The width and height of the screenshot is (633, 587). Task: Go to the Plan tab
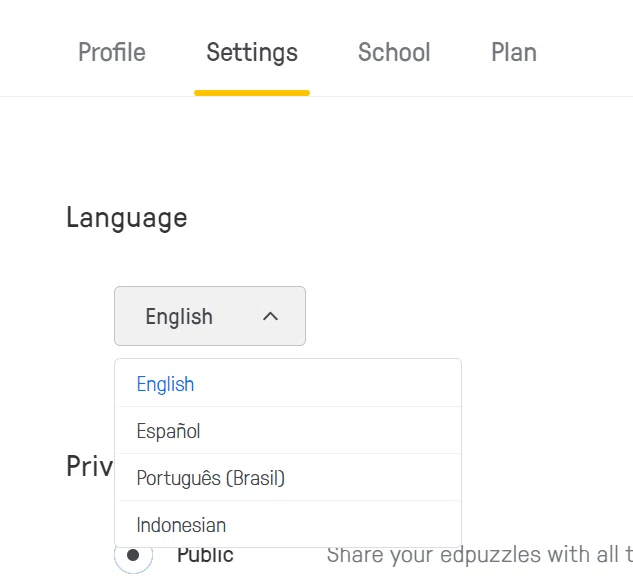coord(514,52)
